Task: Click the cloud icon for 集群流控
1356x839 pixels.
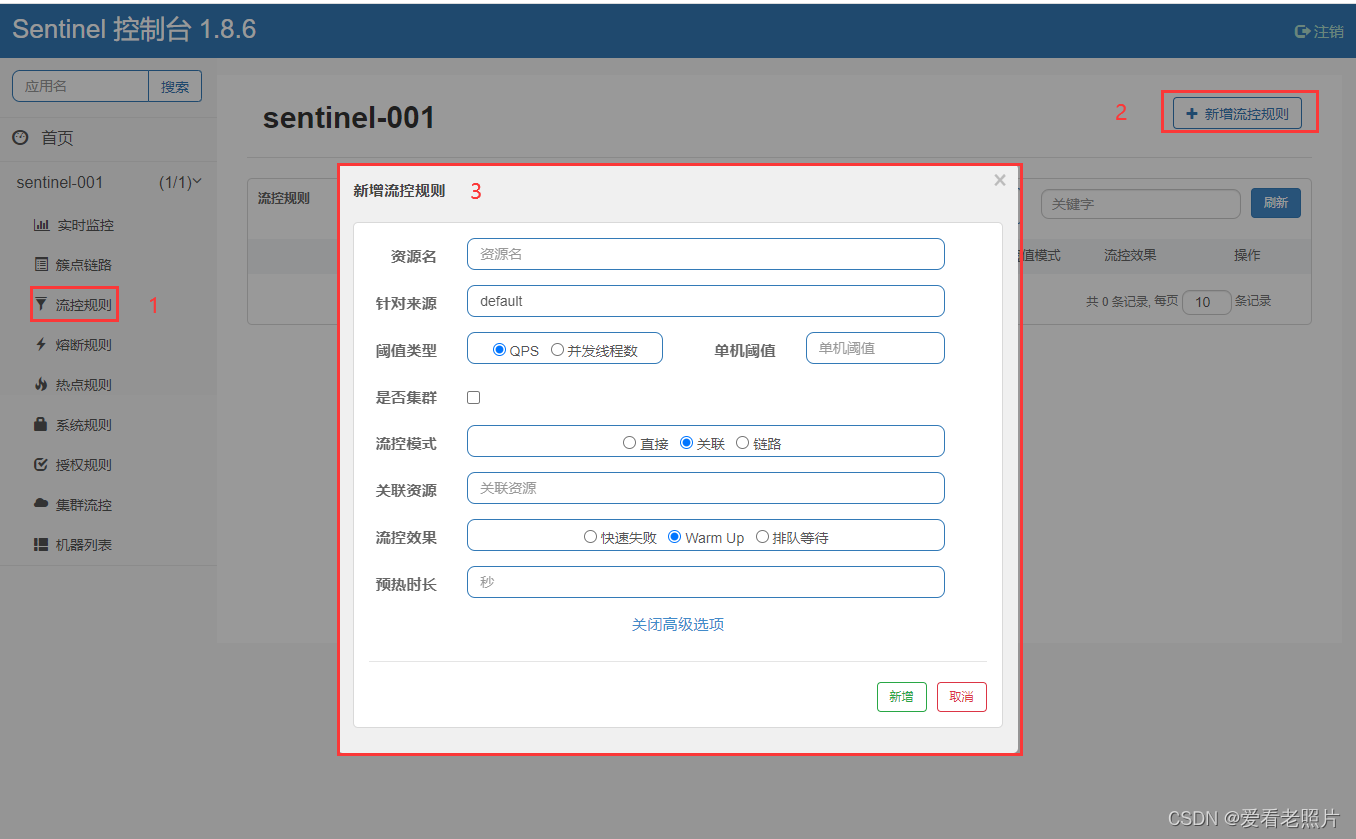Action: coord(41,504)
